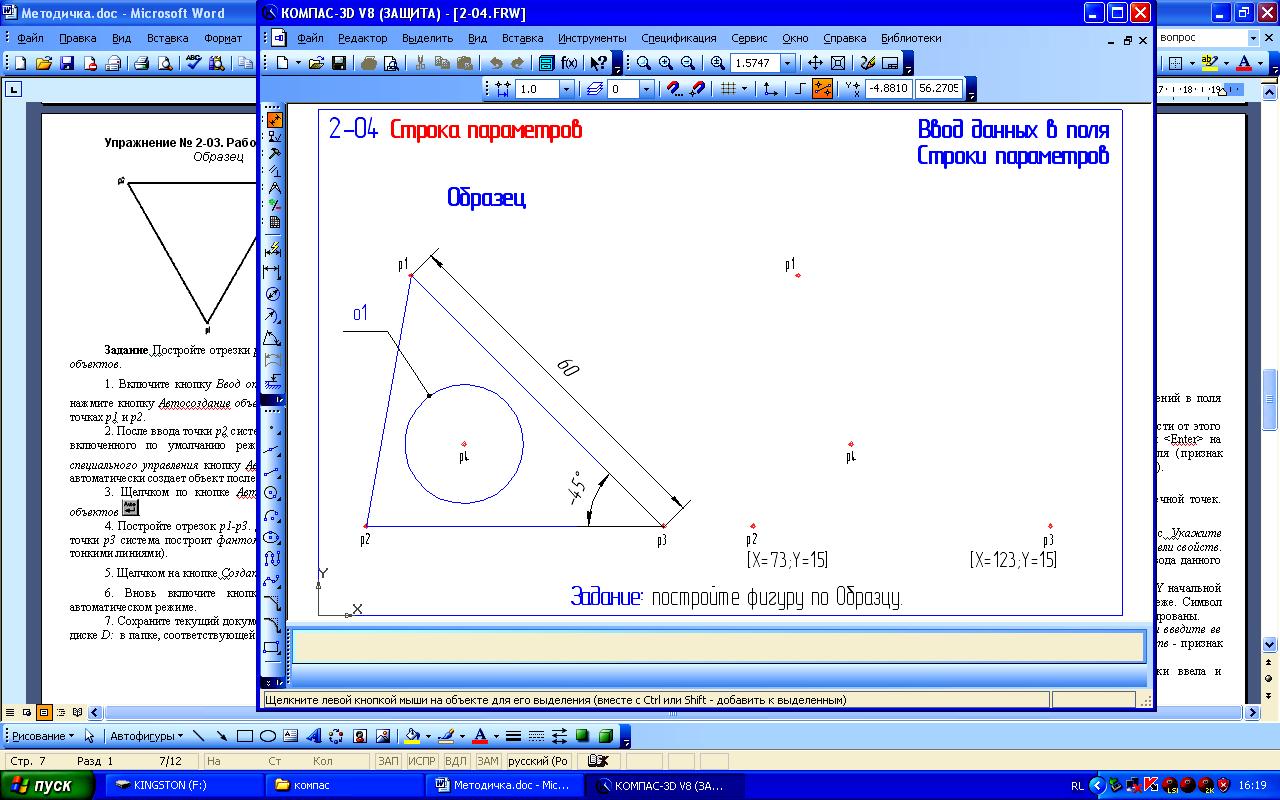
Task: Expand grid options dropdown arrow
Action: (745, 89)
